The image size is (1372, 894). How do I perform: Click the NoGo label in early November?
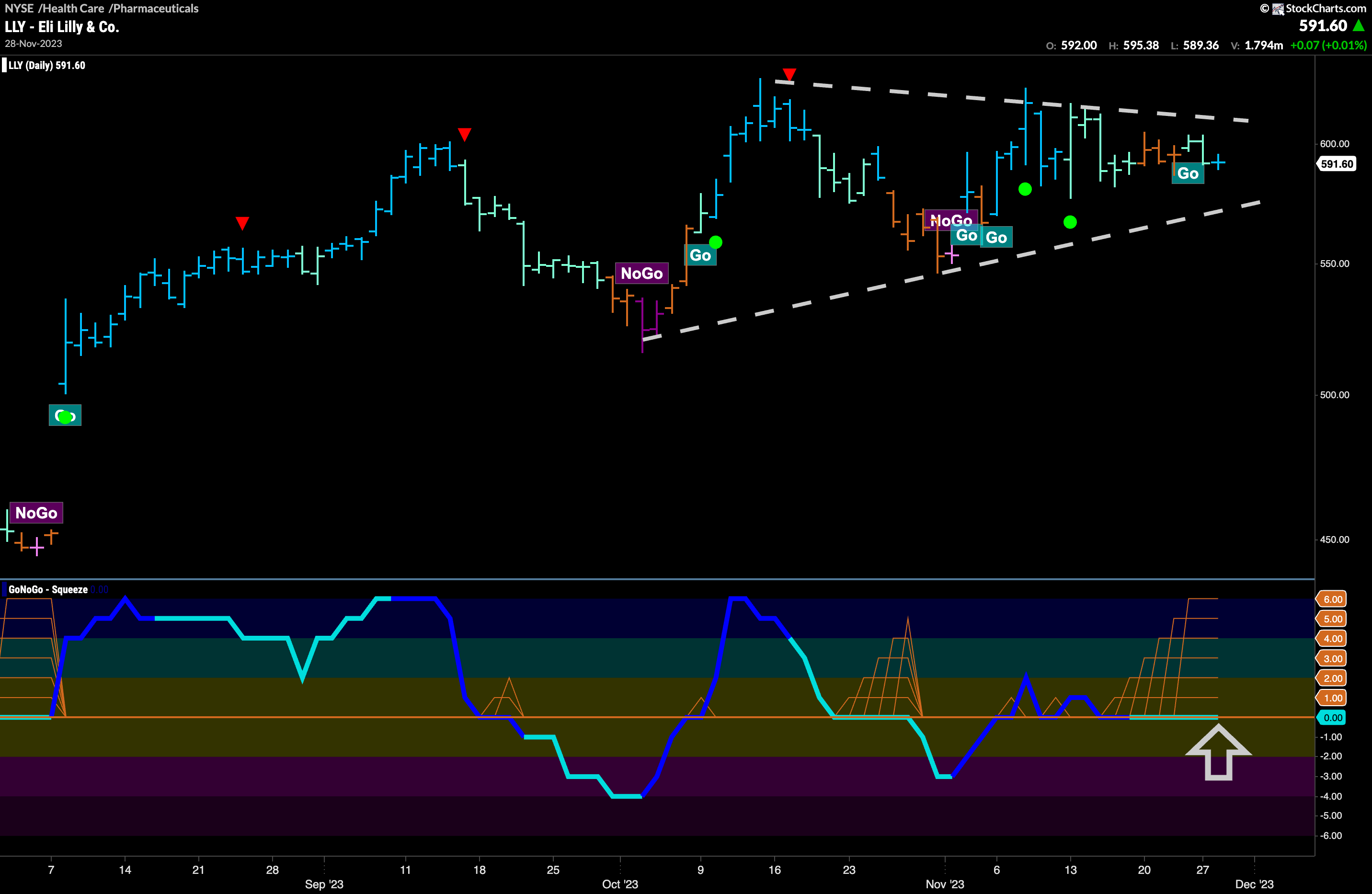pos(951,220)
